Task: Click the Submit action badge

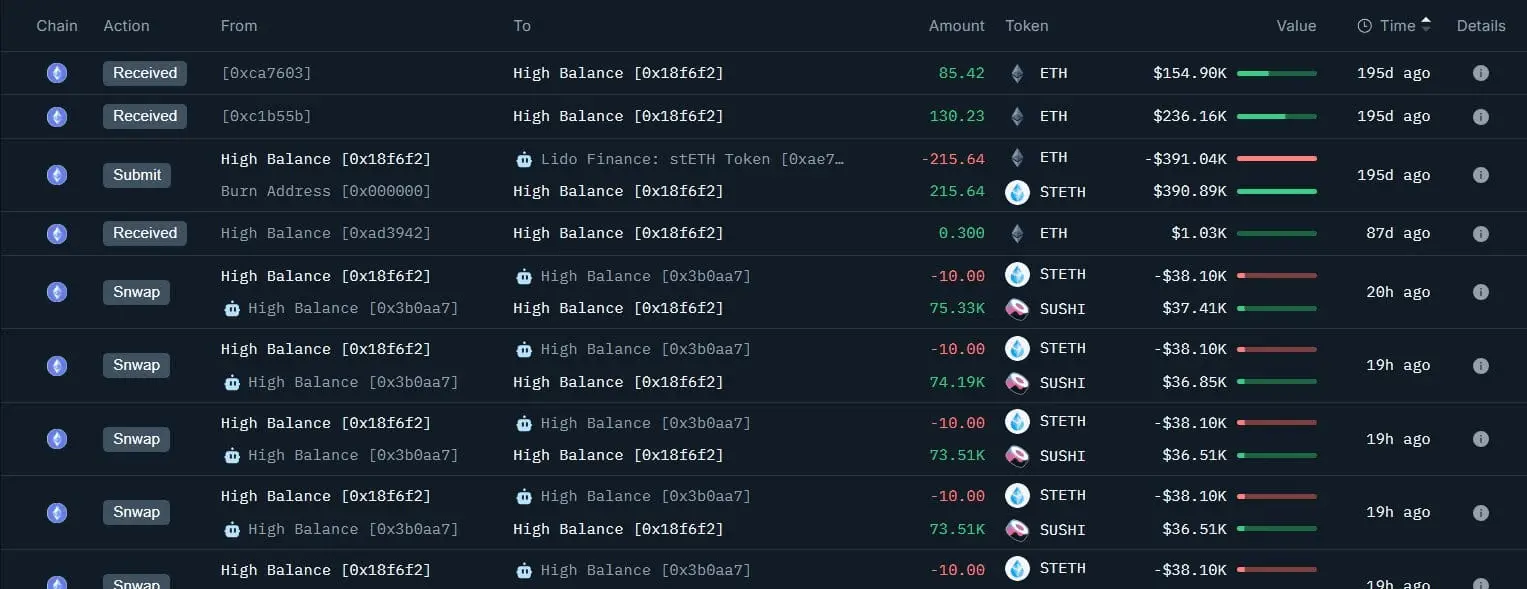Action: pyautogui.click(x=137, y=175)
